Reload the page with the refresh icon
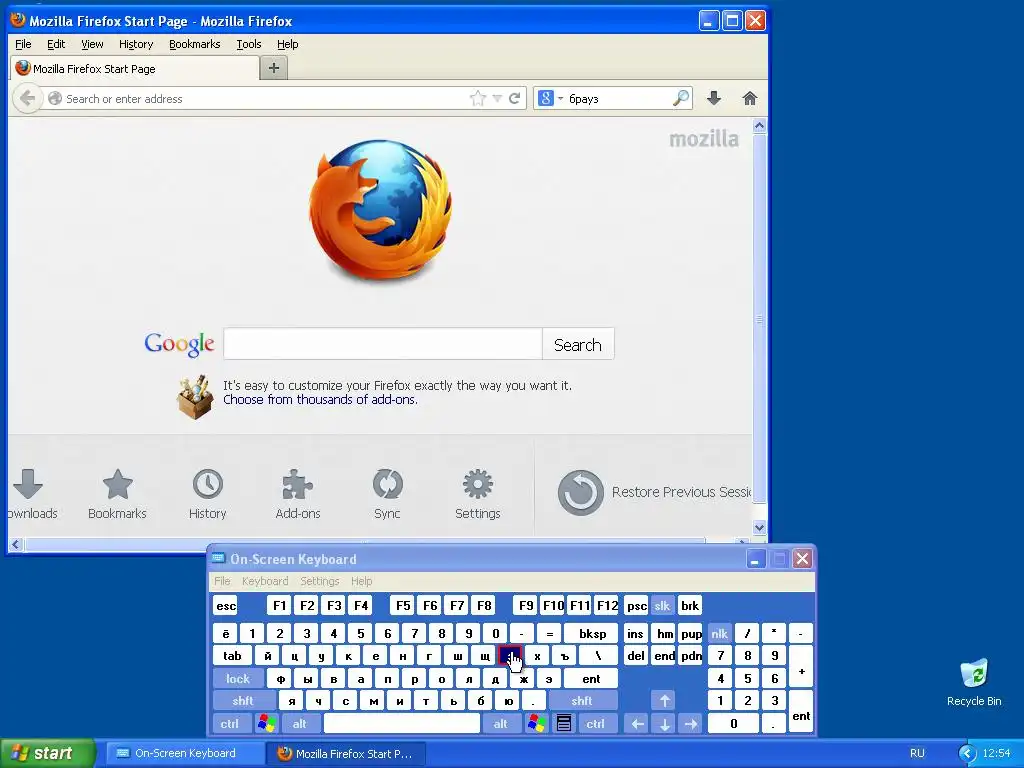 (x=515, y=99)
